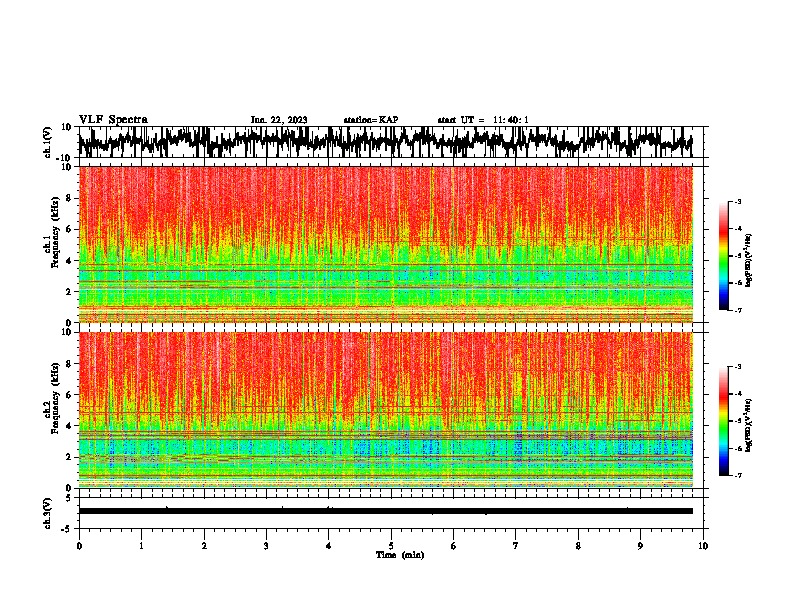Click the ch.2 spectrogram color scale bar
Screen dimensions: 792x612
click(x=723, y=421)
